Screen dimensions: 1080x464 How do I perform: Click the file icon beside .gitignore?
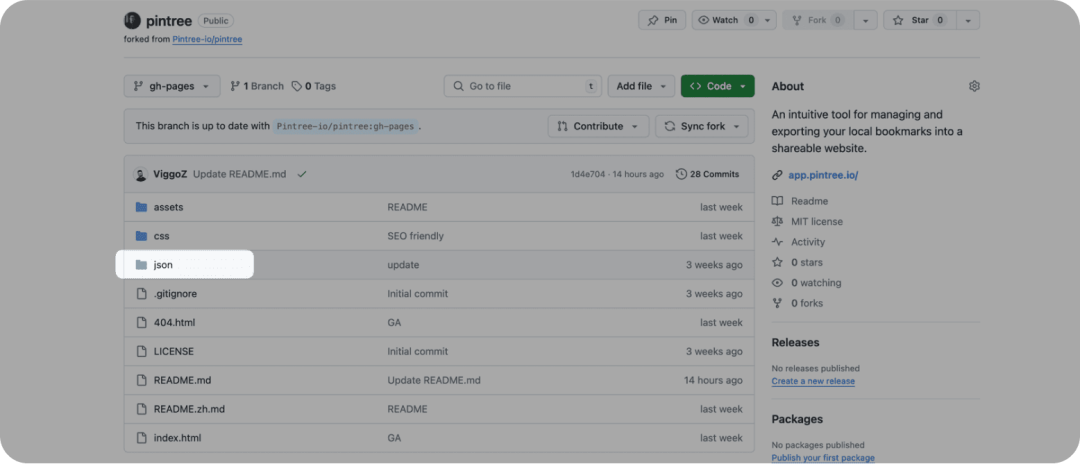coord(141,294)
